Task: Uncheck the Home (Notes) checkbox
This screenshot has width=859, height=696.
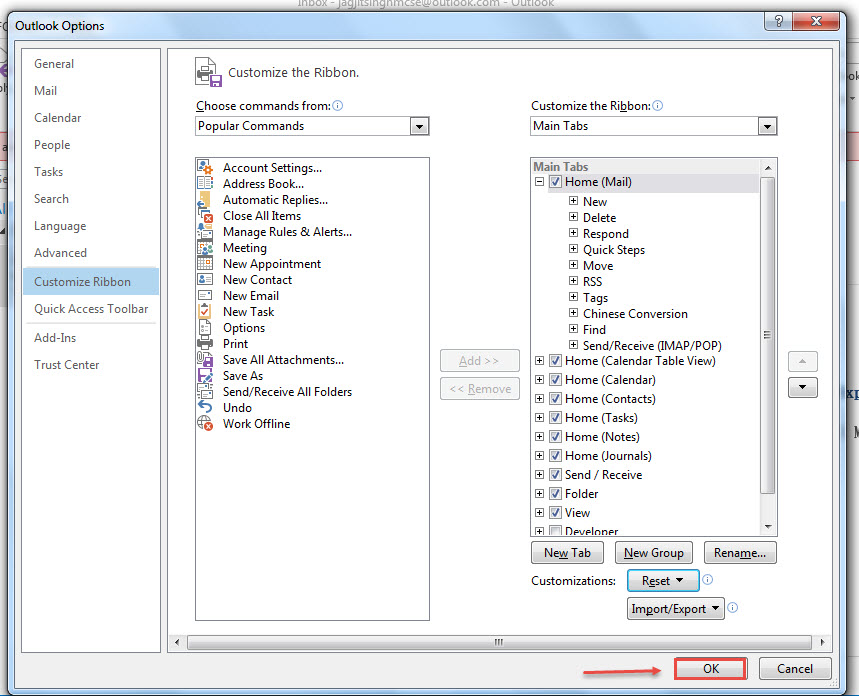Action: [x=555, y=437]
